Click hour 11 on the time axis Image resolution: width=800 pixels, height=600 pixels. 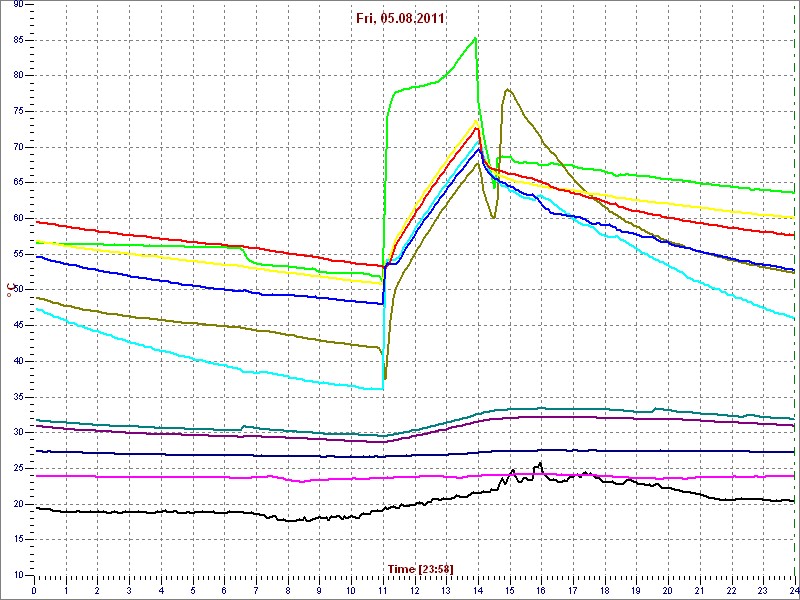point(382,590)
